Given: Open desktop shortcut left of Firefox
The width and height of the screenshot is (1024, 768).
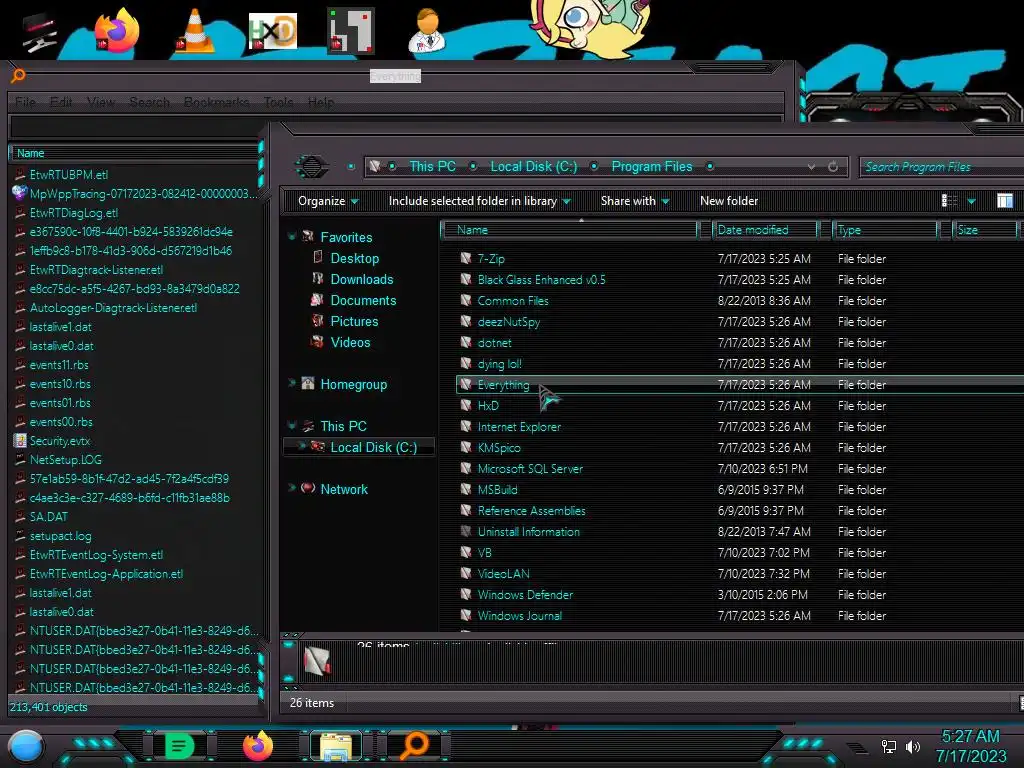Looking at the screenshot, I should (x=39, y=31).
